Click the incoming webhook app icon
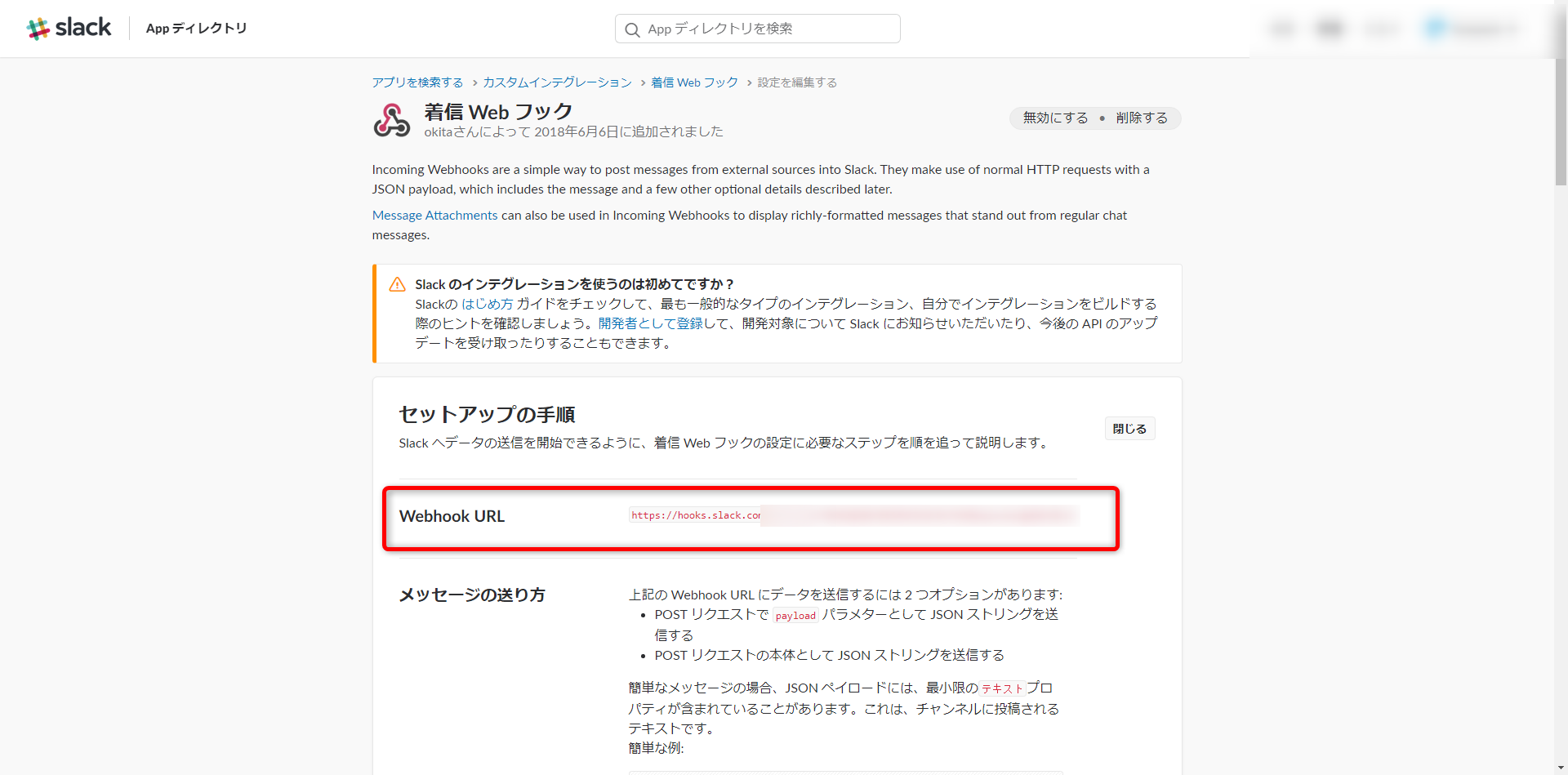 click(392, 120)
